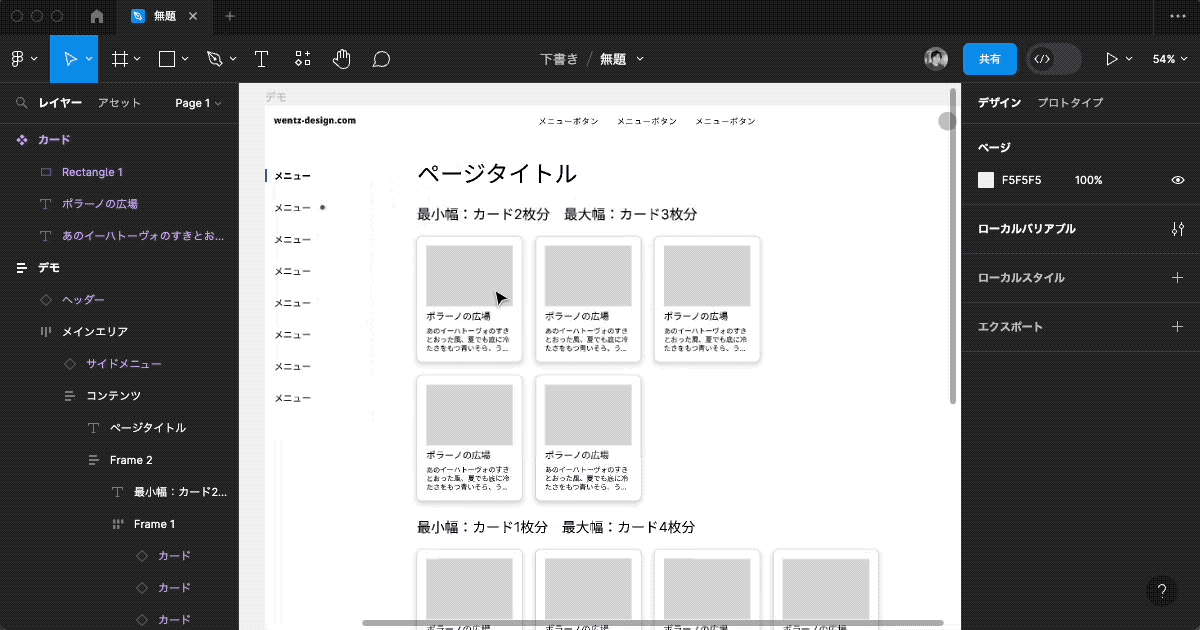
Task: Select the Move tool arrow
Action: tap(70, 59)
